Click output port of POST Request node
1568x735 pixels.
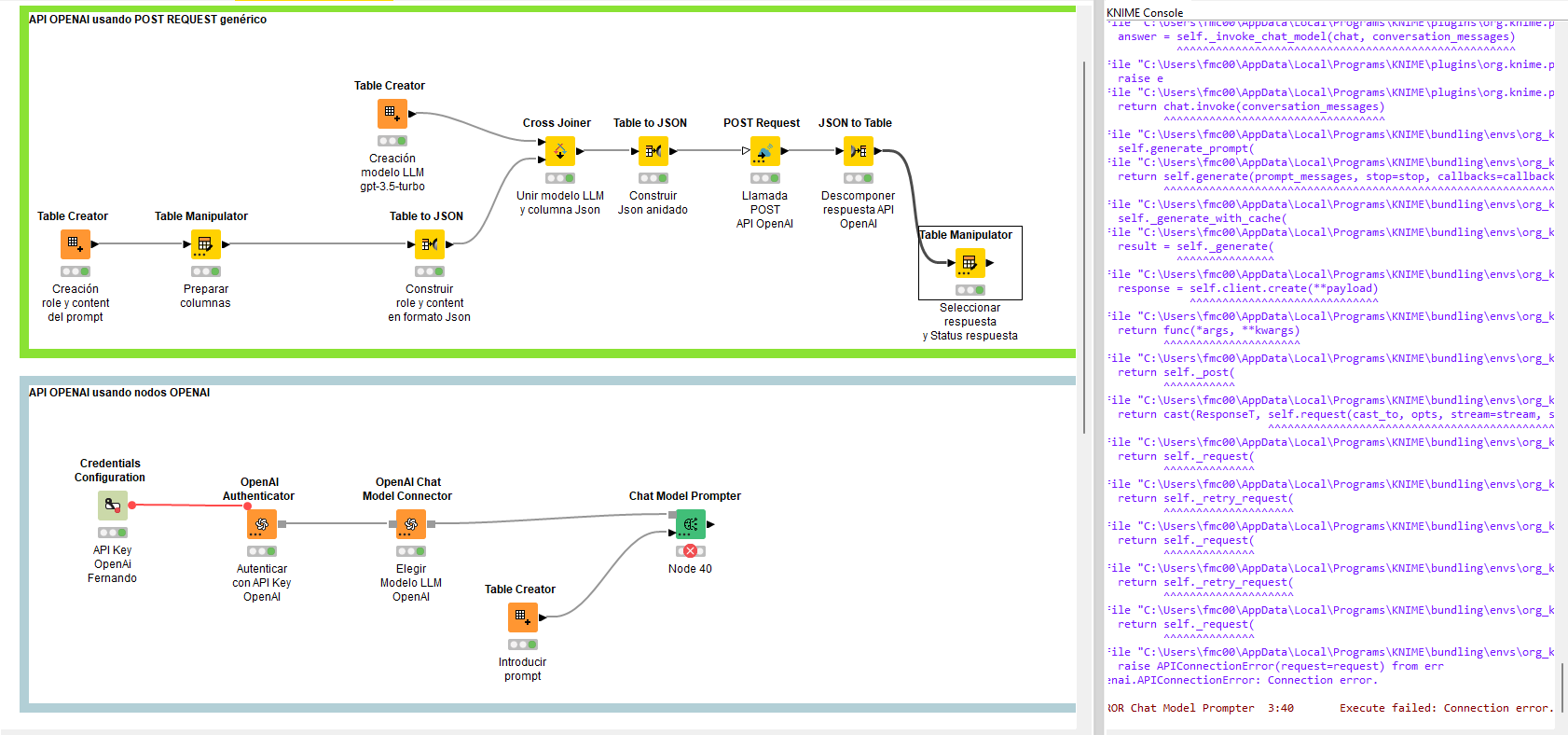click(x=785, y=151)
